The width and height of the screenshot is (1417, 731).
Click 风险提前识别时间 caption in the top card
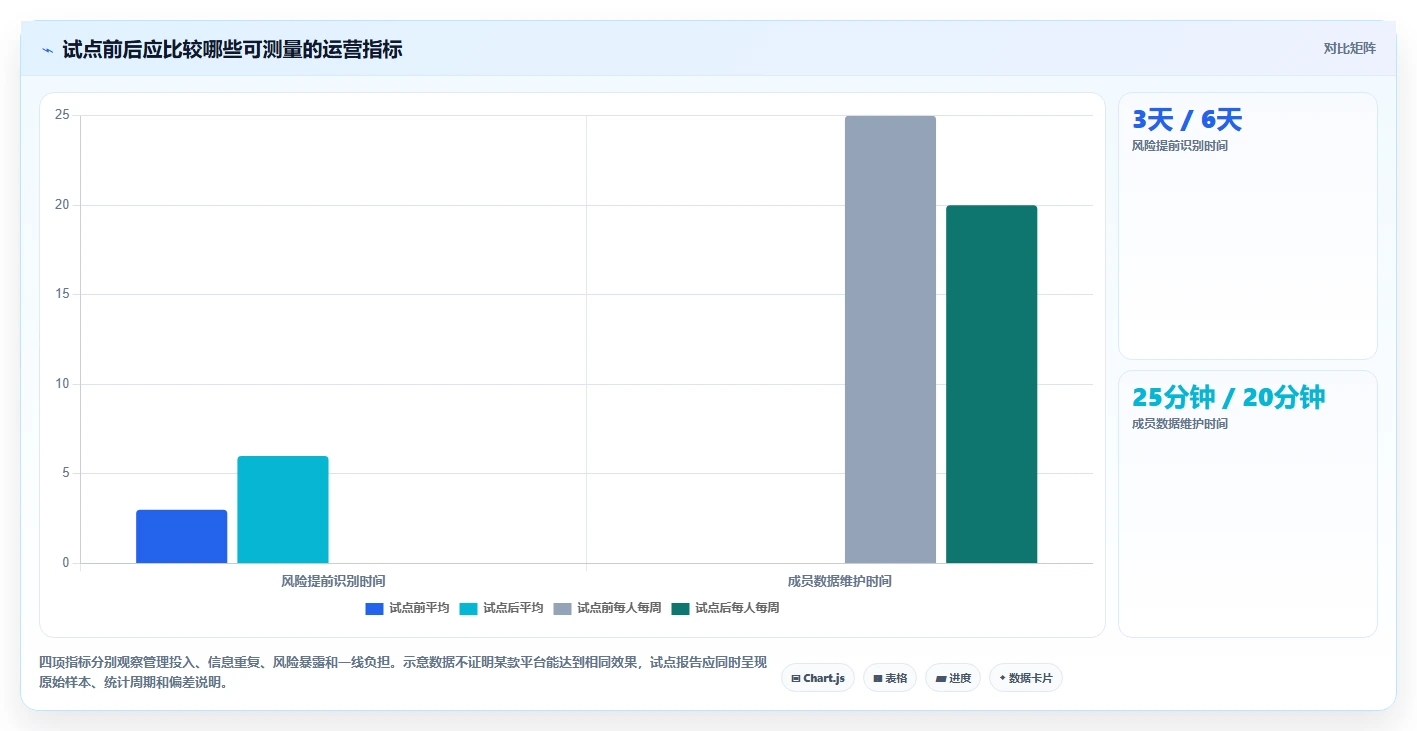pyautogui.click(x=1180, y=146)
